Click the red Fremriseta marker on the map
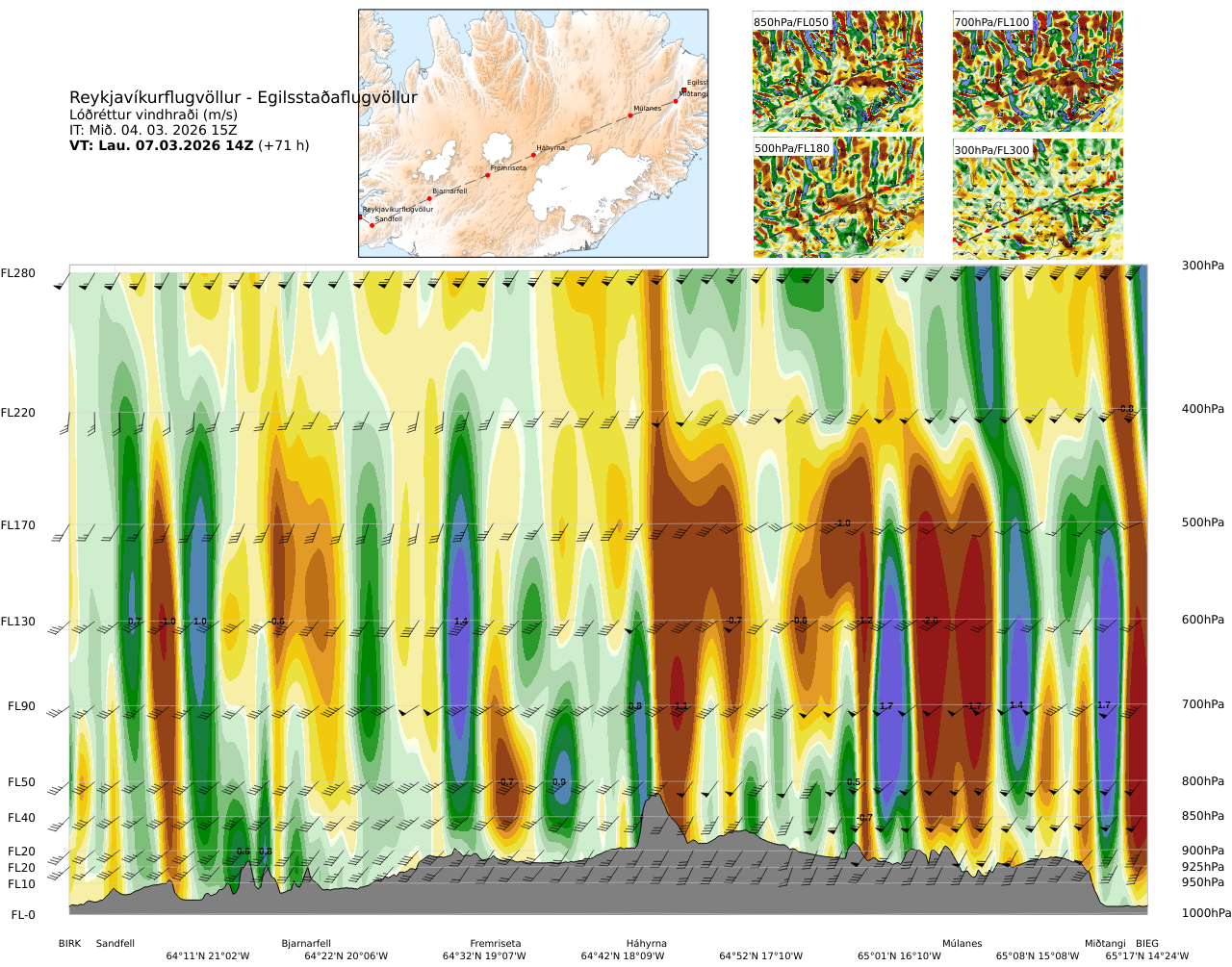This screenshot has height=967, width=1232. coord(488,175)
